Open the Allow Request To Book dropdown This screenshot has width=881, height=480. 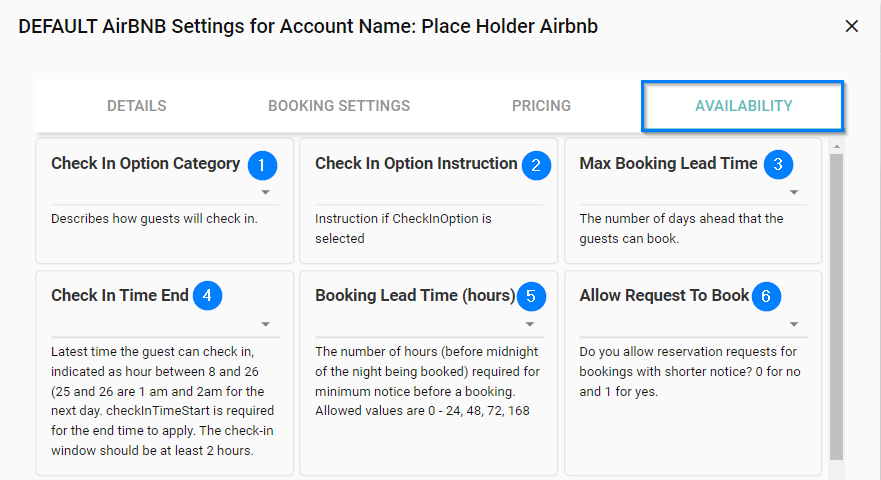point(793,324)
